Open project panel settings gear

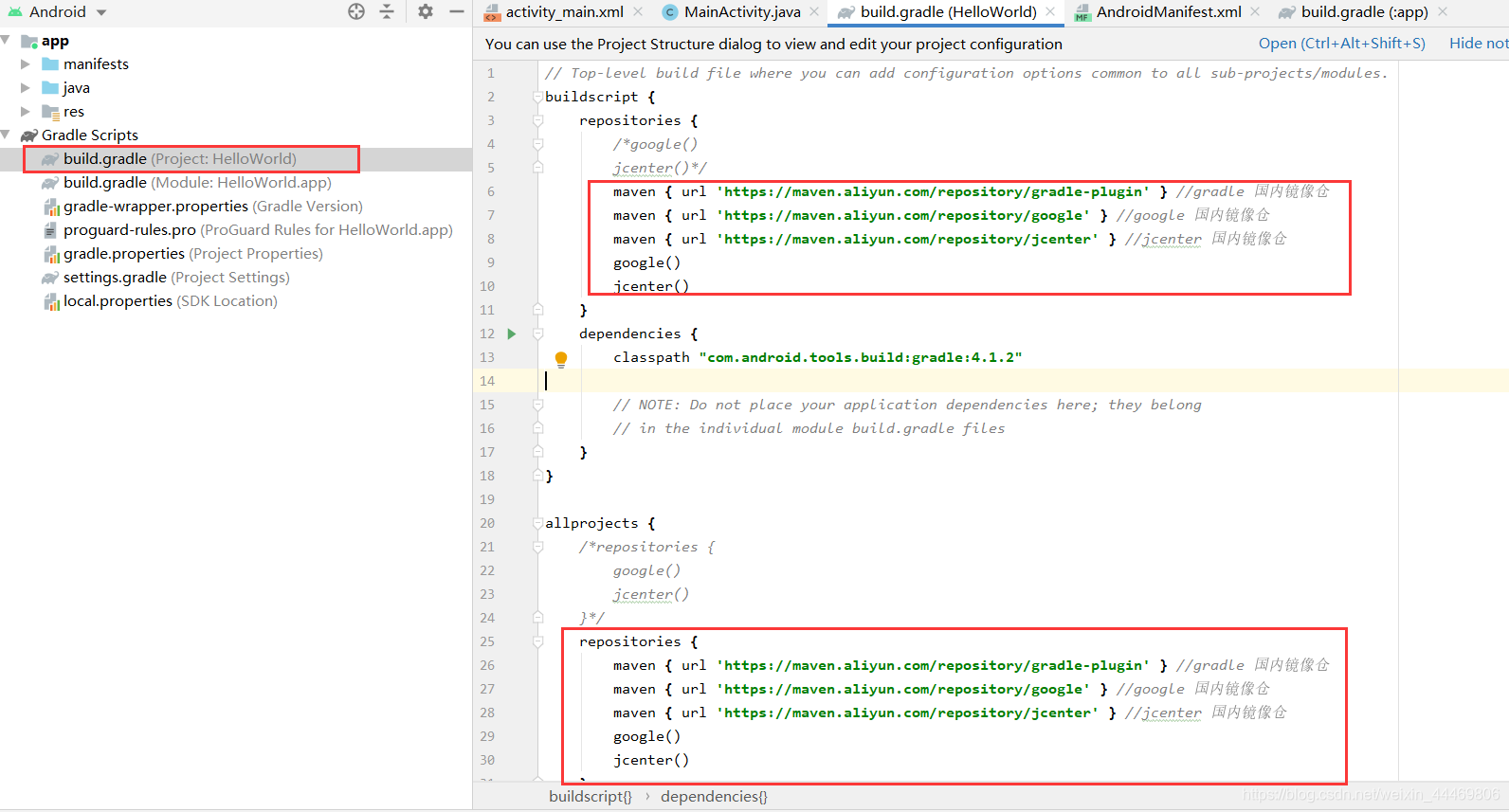[426, 11]
